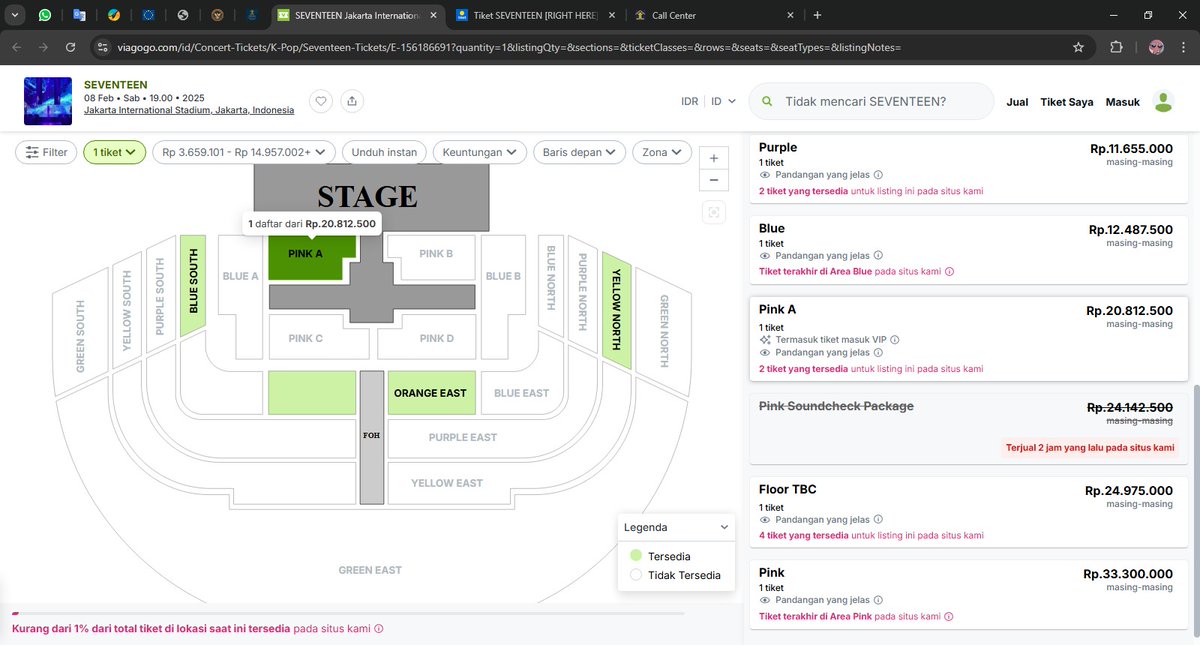Click the green search magnifier icon

767,101
